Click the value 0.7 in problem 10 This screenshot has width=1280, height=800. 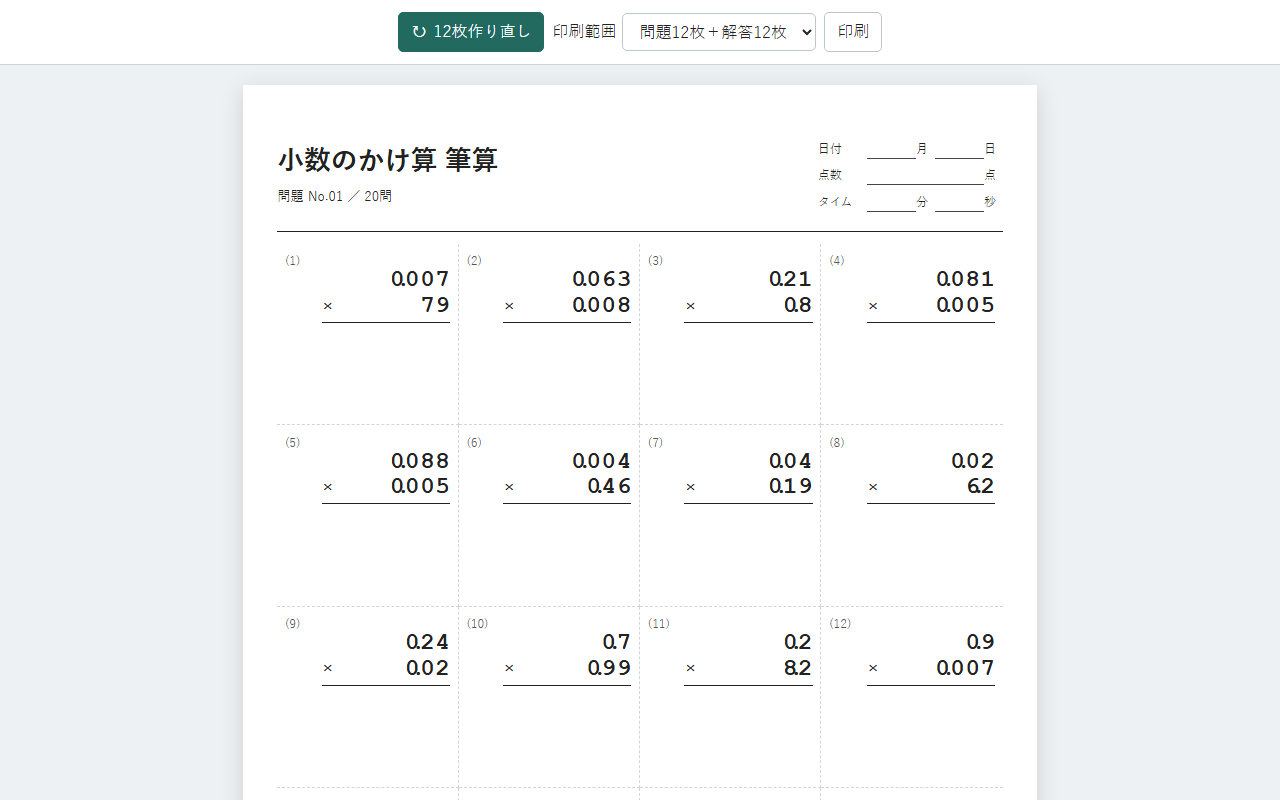click(x=617, y=642)
